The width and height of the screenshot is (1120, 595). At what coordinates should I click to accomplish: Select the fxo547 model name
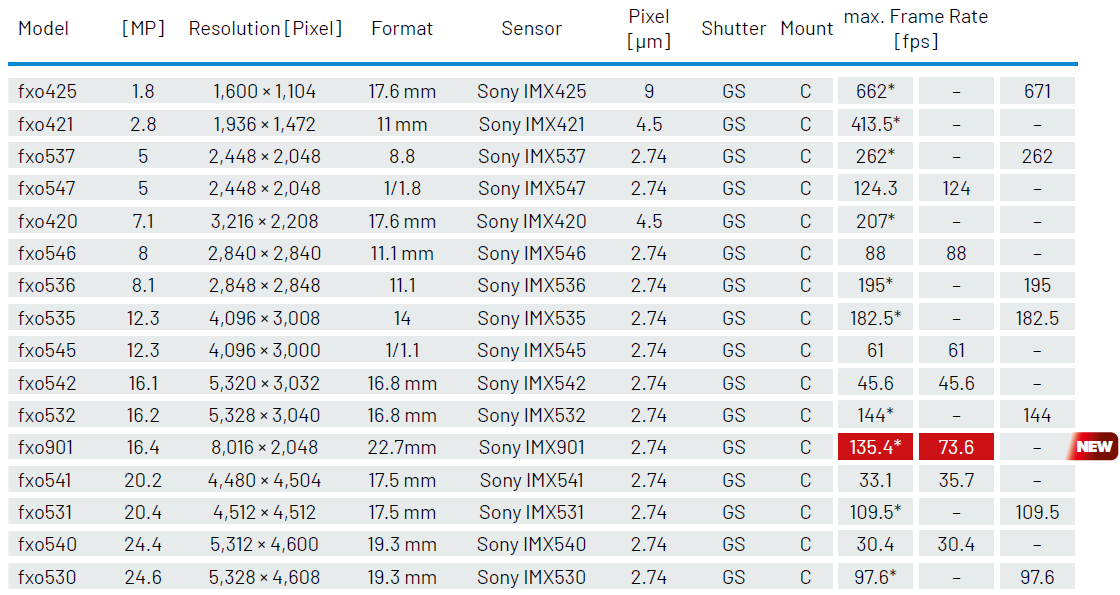(x=47, y=189)
